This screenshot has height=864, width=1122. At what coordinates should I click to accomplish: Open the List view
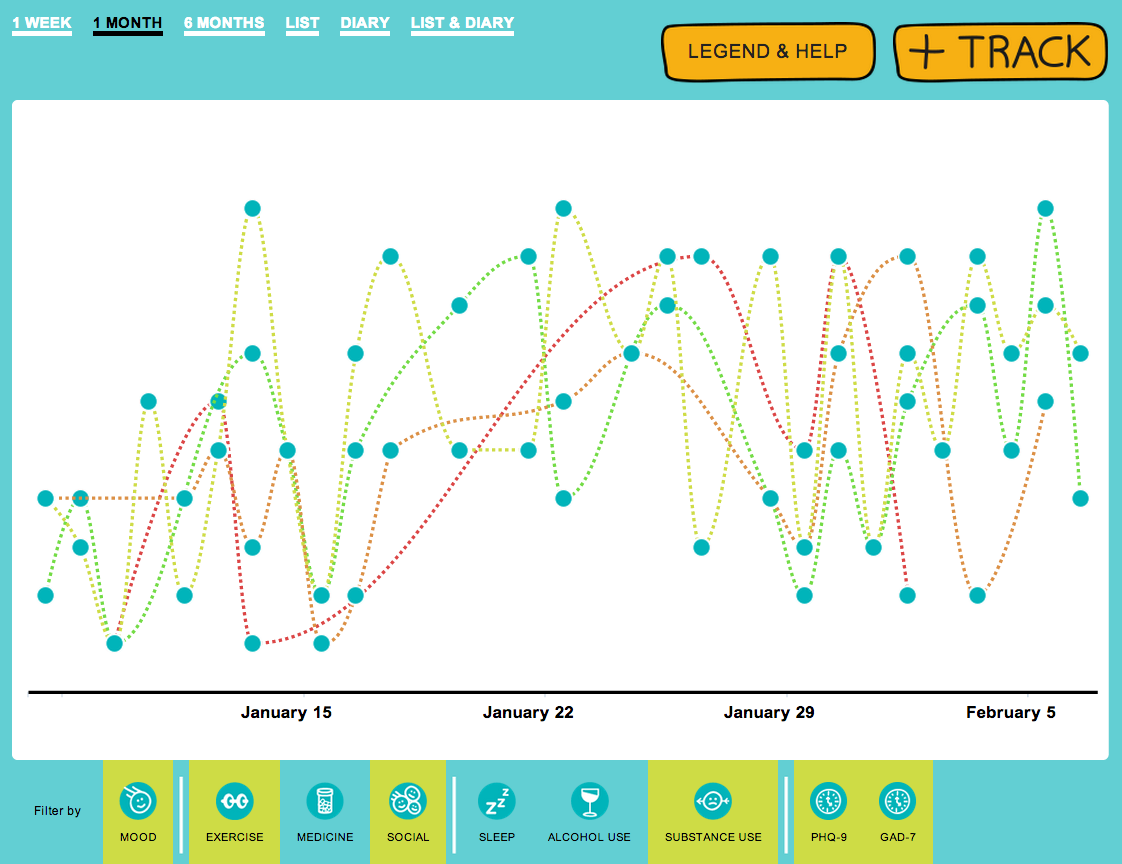(302, 23)
